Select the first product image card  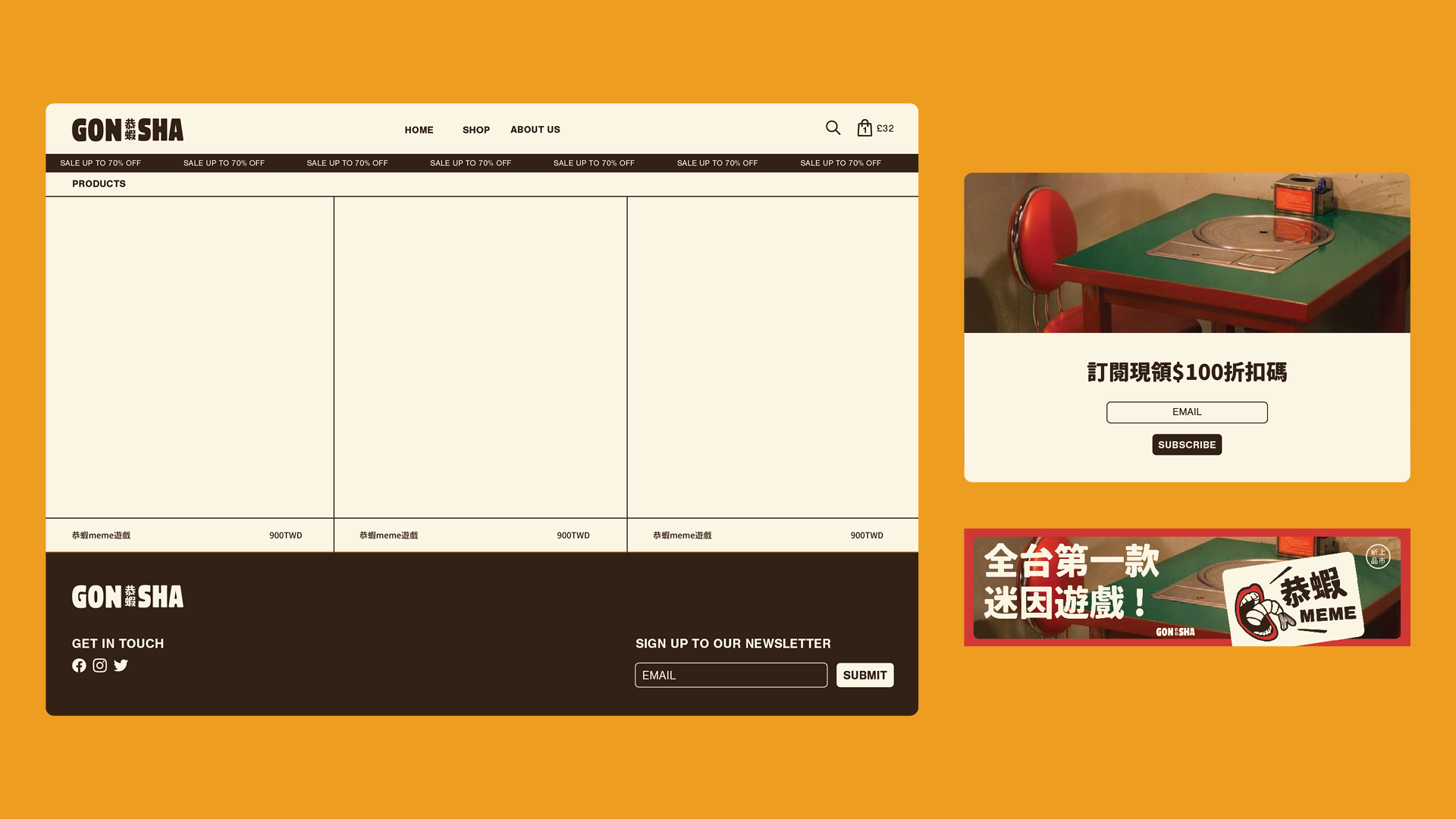coord(190,357)
